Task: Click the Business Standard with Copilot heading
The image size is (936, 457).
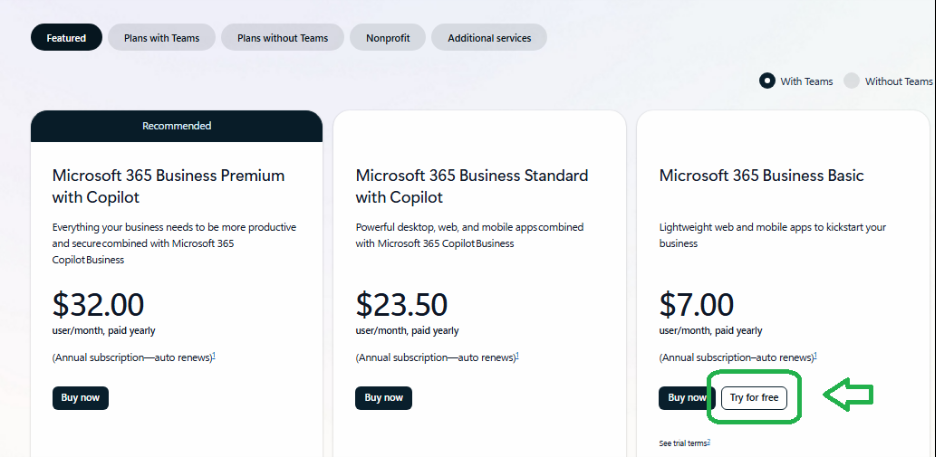Action: (x=472, y=186)
